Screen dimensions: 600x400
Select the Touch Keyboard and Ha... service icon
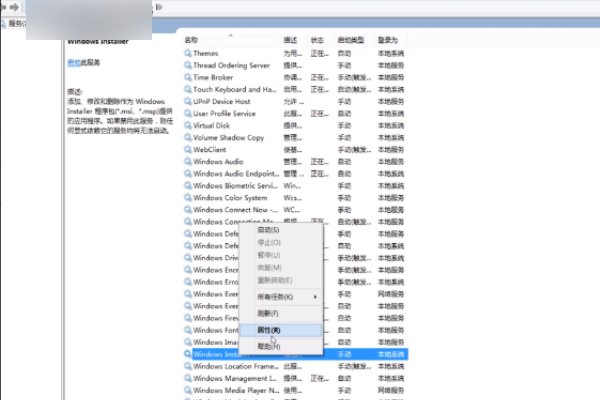188,89
